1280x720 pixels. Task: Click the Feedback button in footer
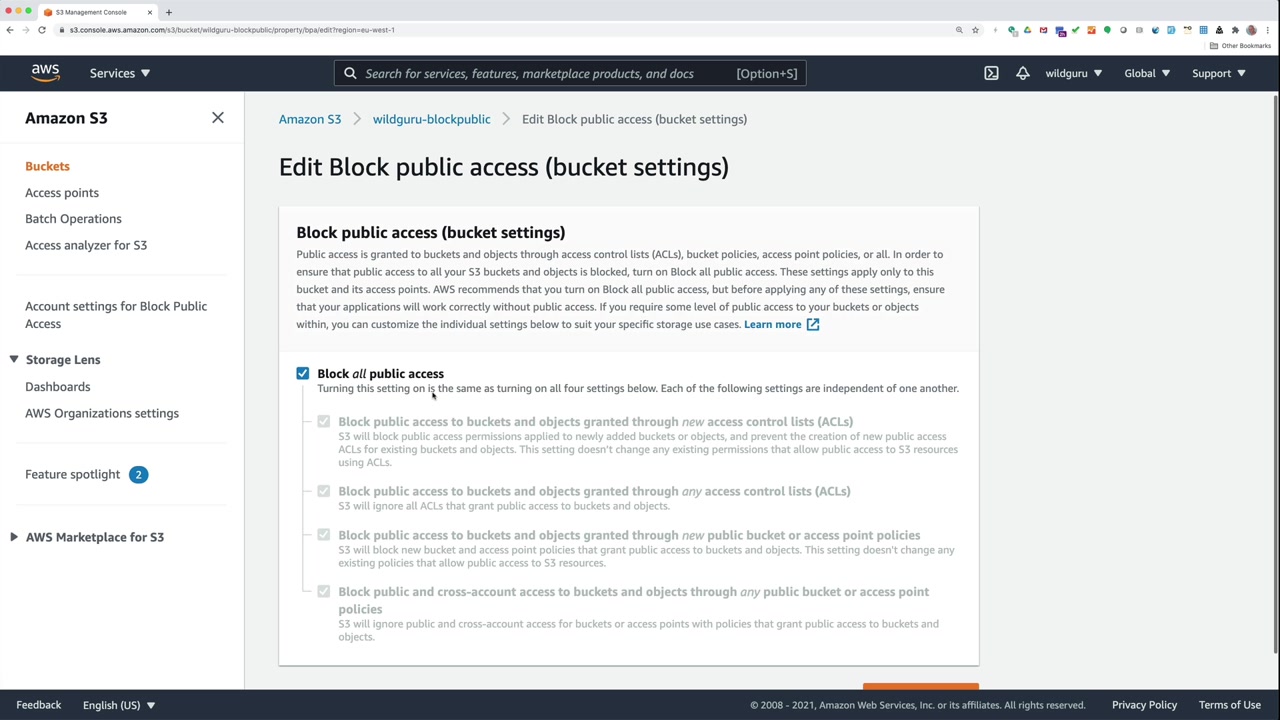(x=38, y=705)
